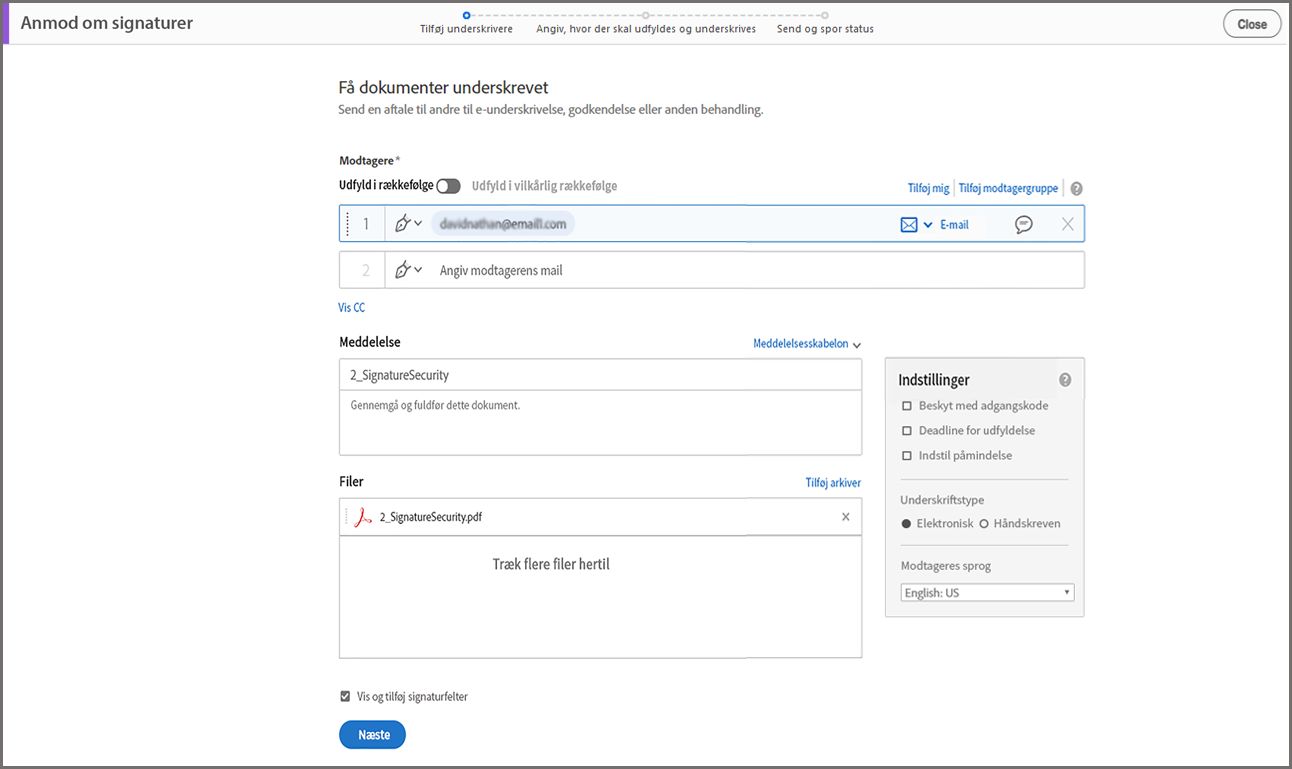Screen dimensions: 1292x769
Task: Go to Angiv, hvor der skal udfyldes step
Action: click(x=646, y=29)
